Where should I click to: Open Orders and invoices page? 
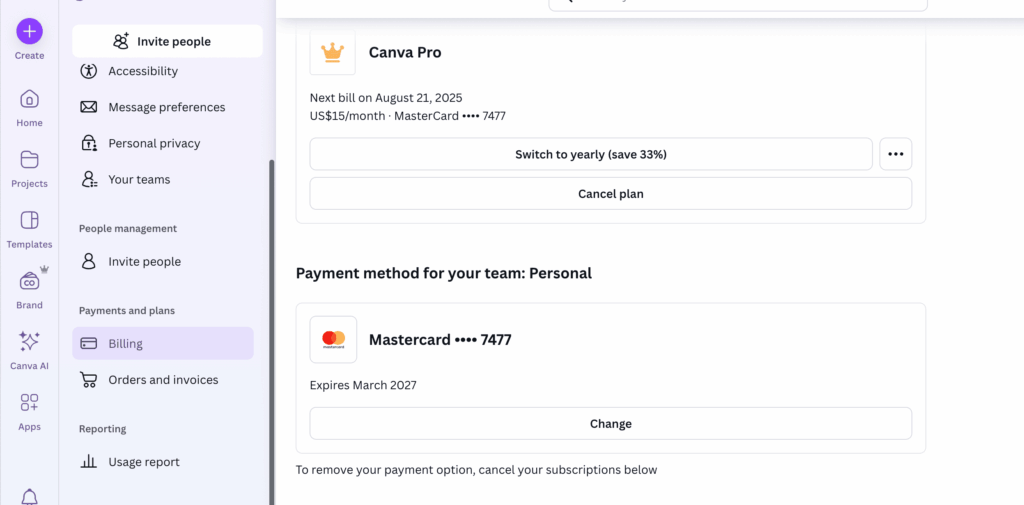(x=163, y=380)
